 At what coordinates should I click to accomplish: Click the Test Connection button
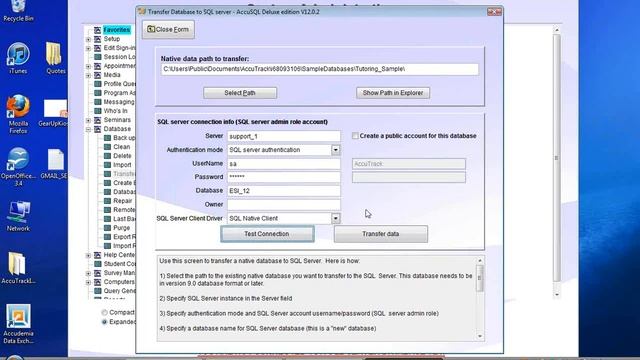[267, 234]
